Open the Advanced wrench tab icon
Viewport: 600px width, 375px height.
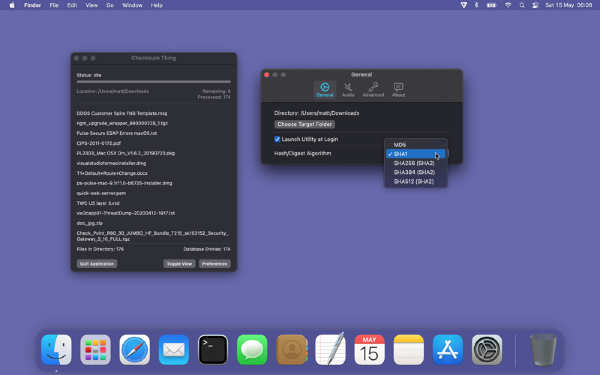click(373, 90)
